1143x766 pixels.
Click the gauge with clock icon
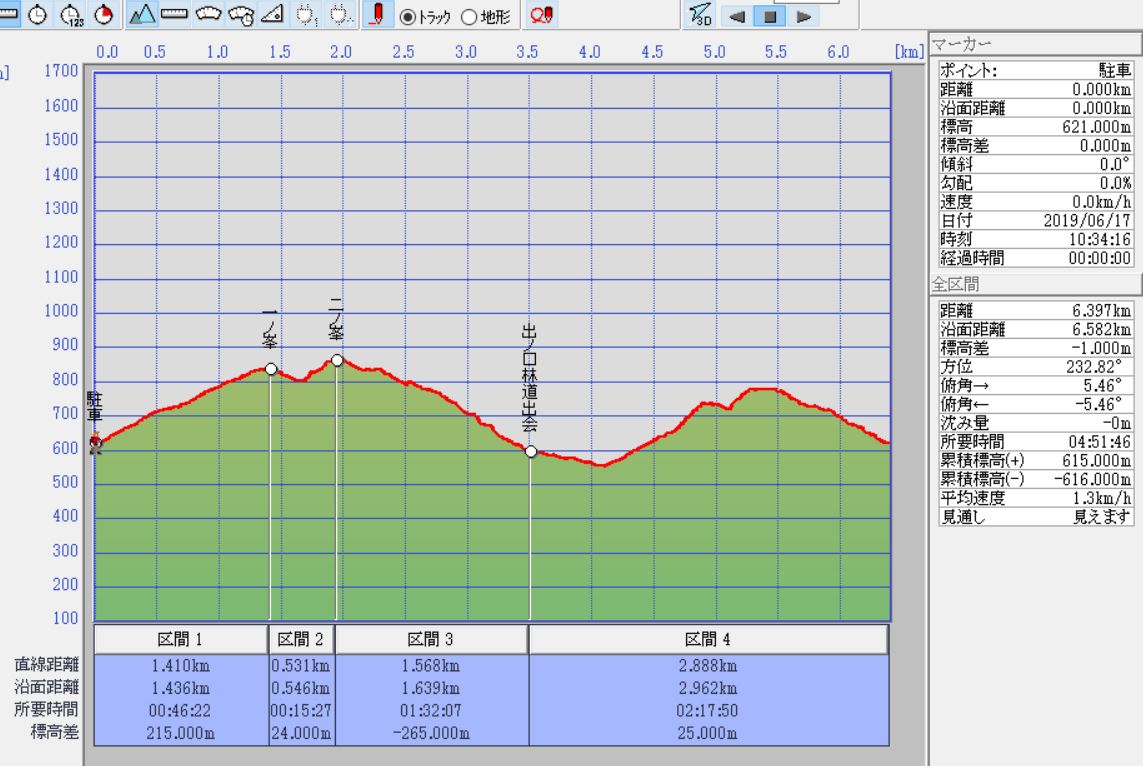click(x=241, y=15)
